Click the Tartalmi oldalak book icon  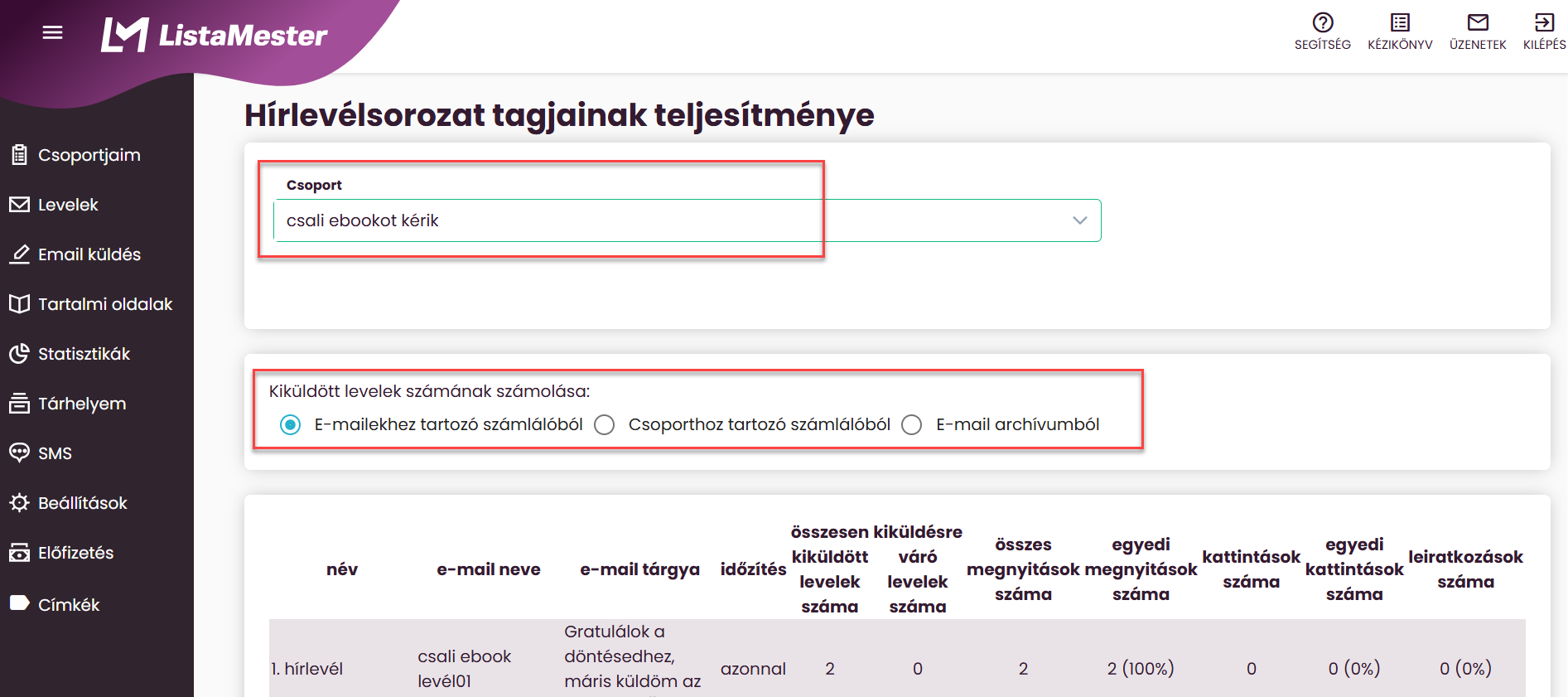click(19, 303)
